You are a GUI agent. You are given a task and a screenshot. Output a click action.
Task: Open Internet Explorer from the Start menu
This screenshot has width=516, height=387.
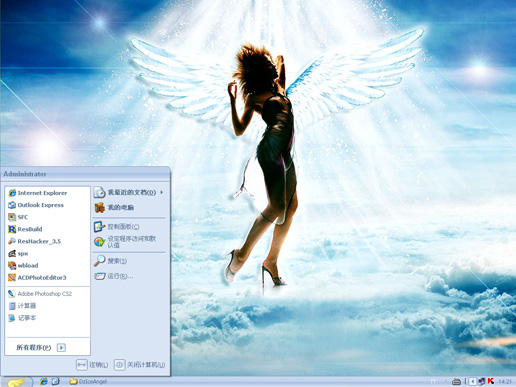[48, 193]
